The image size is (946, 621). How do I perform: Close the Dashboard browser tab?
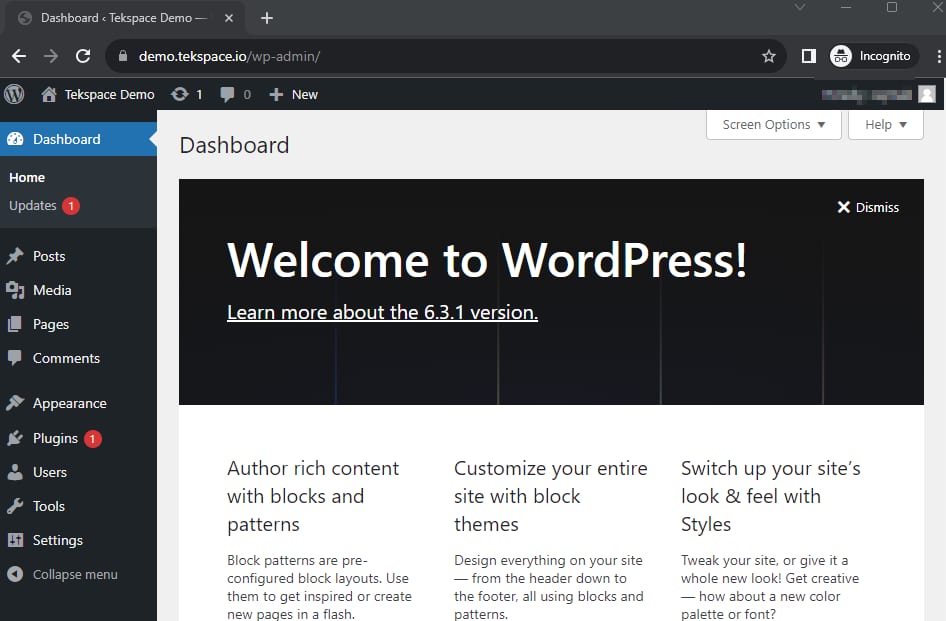pos(229,18)
